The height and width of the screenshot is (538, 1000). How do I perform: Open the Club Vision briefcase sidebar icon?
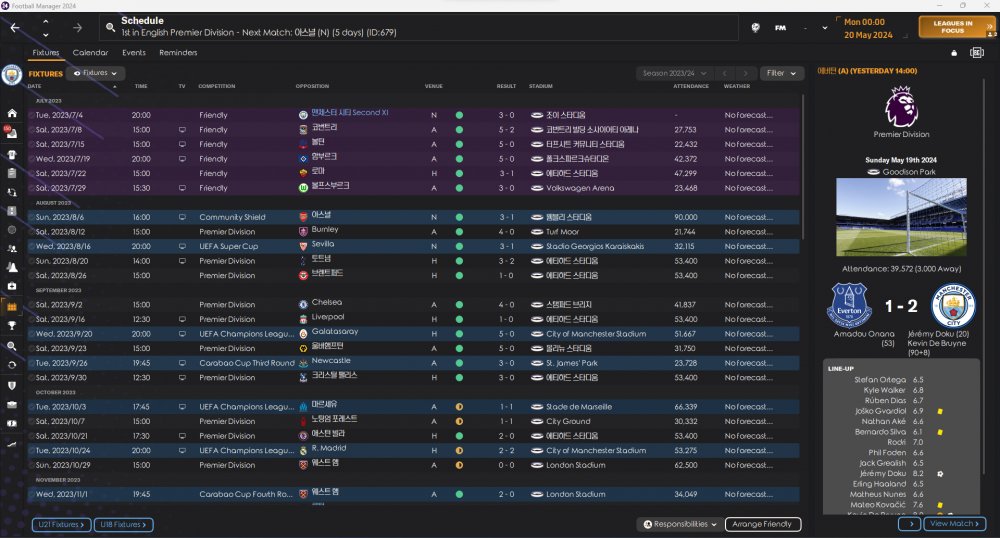click(x=12, y=405)
